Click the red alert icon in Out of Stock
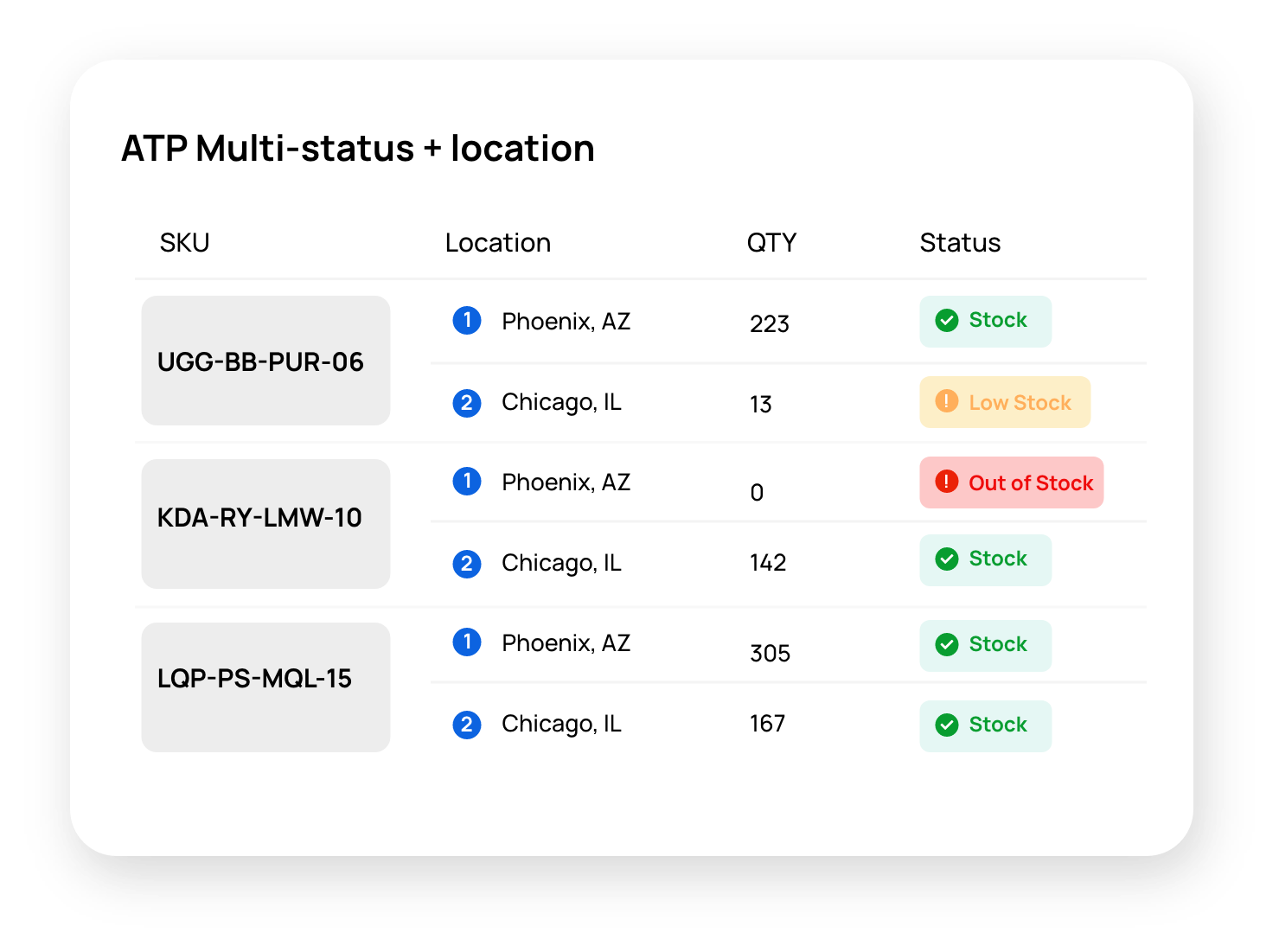 tap(947, 482)
